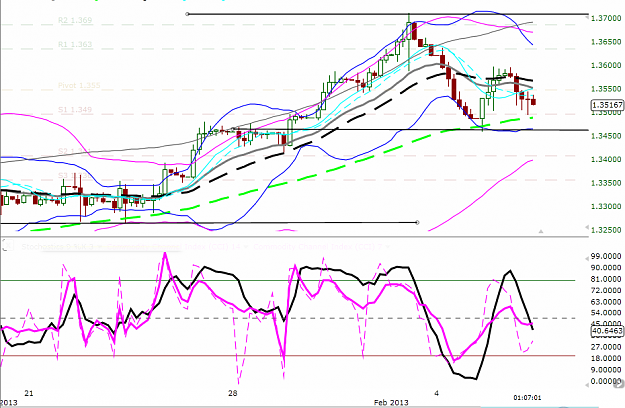
Task: Click the 1.33500 price axis value
Action: click(606, 183)
